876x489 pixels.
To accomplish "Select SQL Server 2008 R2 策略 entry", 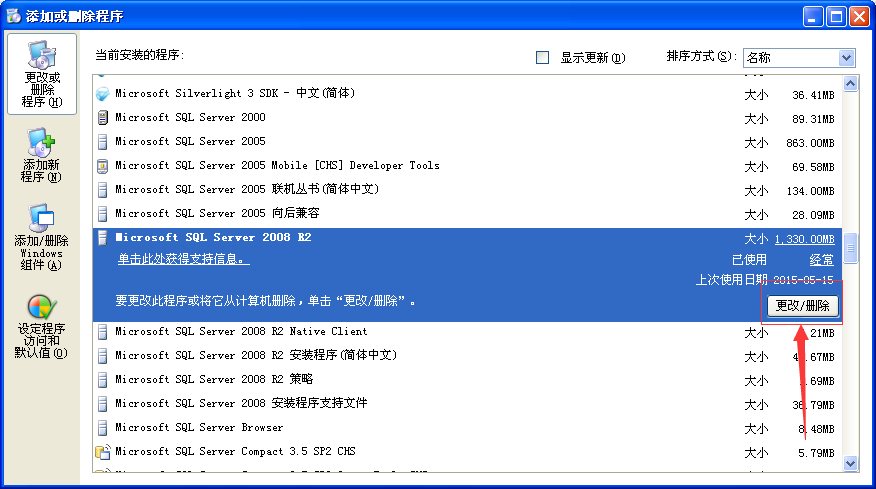I will tap(214, 379).
